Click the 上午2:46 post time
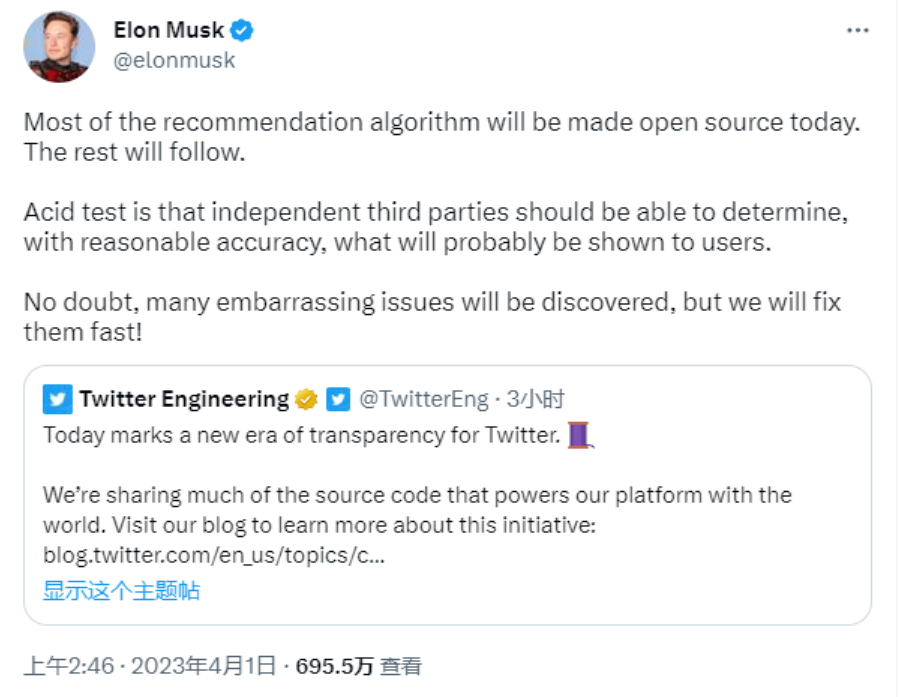903x697 pixels. pyautogui.click(x=67, y=666)
